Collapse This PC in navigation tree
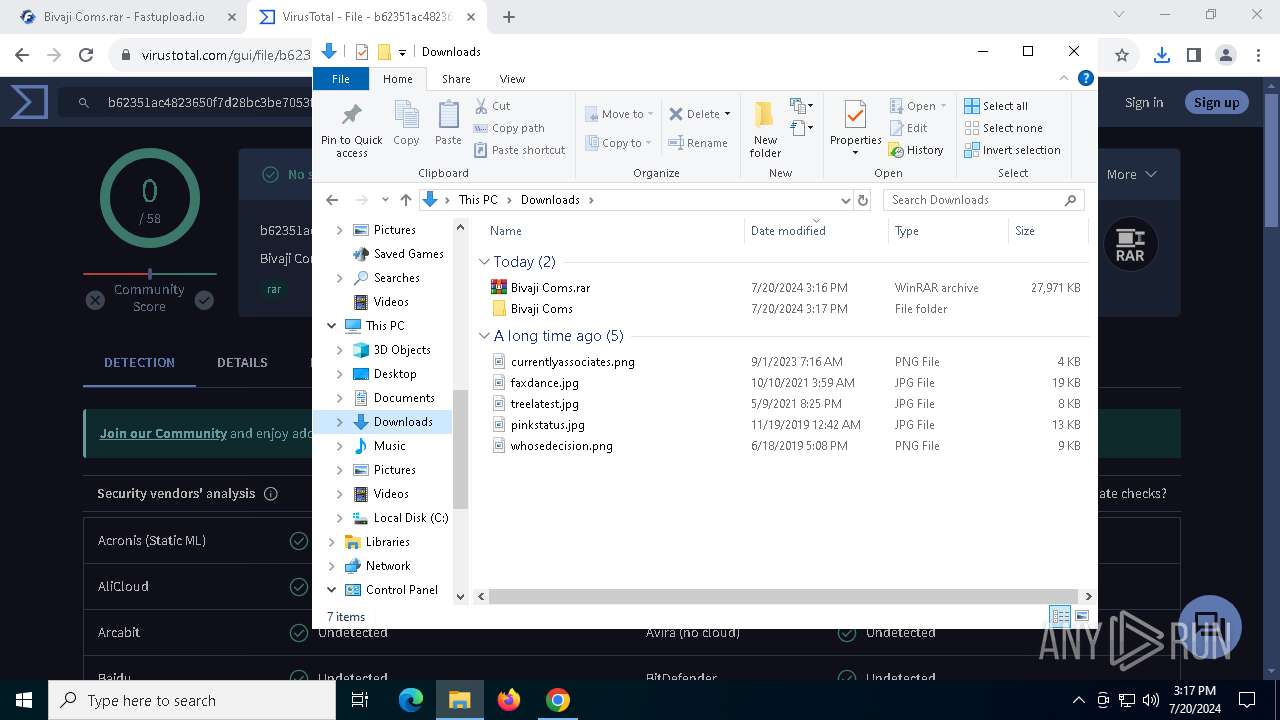 pos(332,326)
